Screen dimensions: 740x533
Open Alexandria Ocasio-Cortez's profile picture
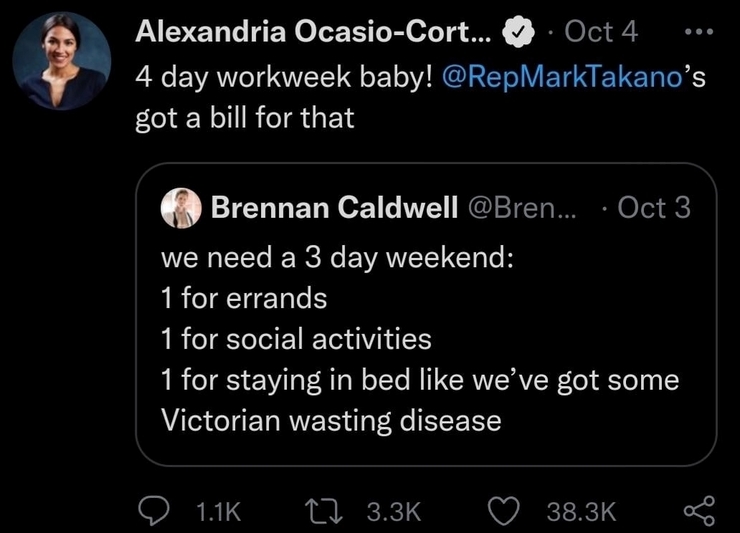[x=62, y=61]
